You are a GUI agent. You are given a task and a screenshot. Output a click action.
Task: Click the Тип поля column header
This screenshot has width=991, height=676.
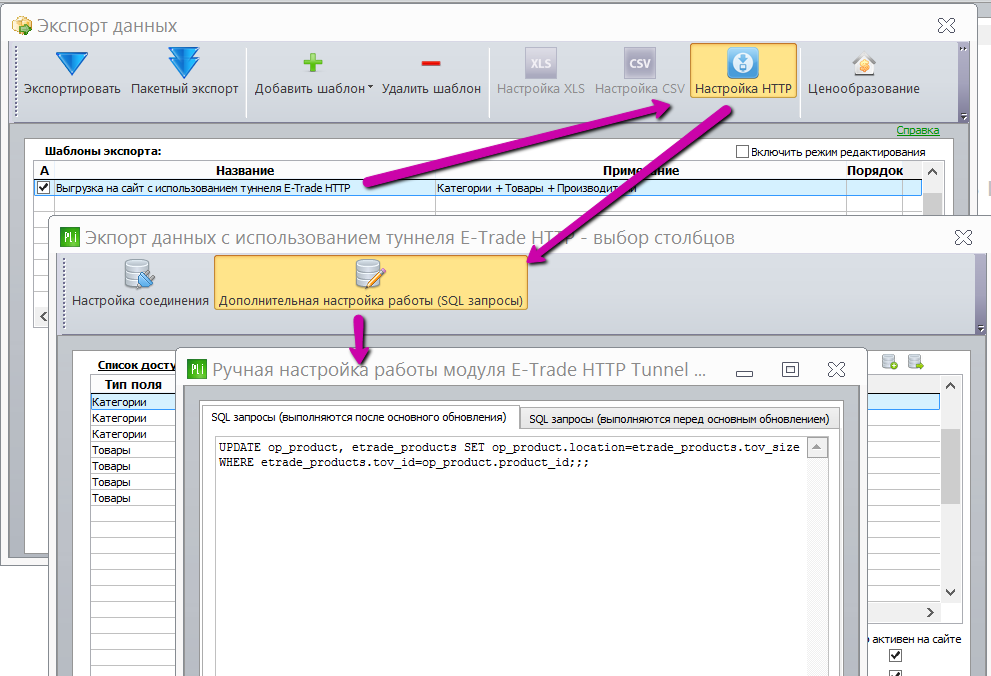click(133, 384)
